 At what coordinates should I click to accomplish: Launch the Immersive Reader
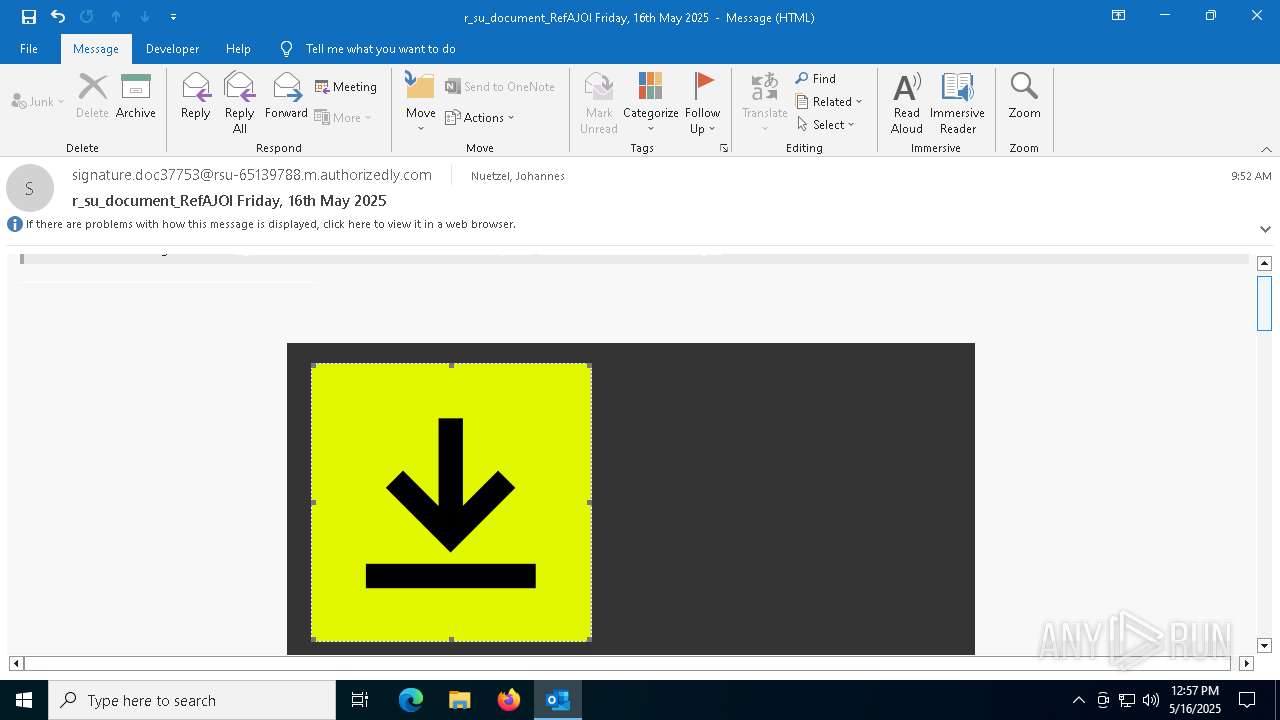(957, 102)
